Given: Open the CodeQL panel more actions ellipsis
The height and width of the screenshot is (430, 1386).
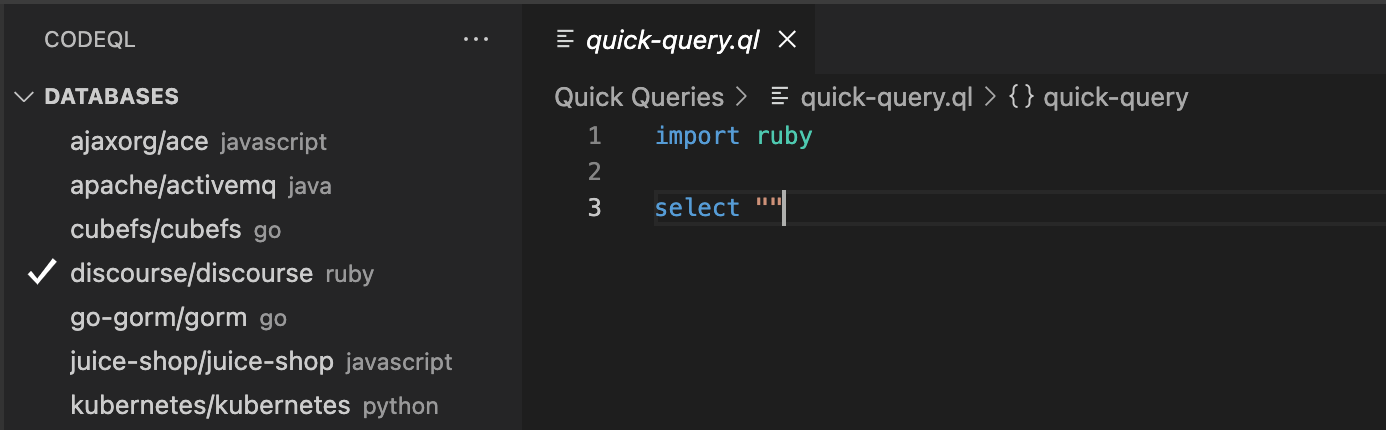Looking at the screenshot, I should [x=476, y=40].
